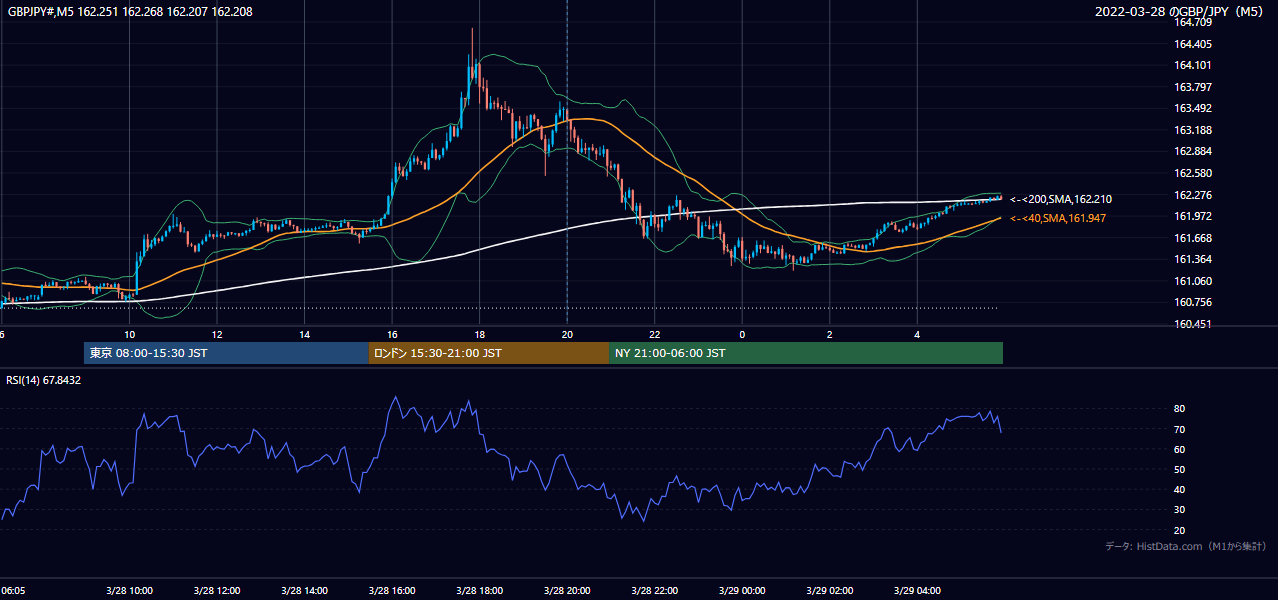1278x600 pixels.
Task: Click the 162.580 price axis label
Action: tap(1193, 173)
